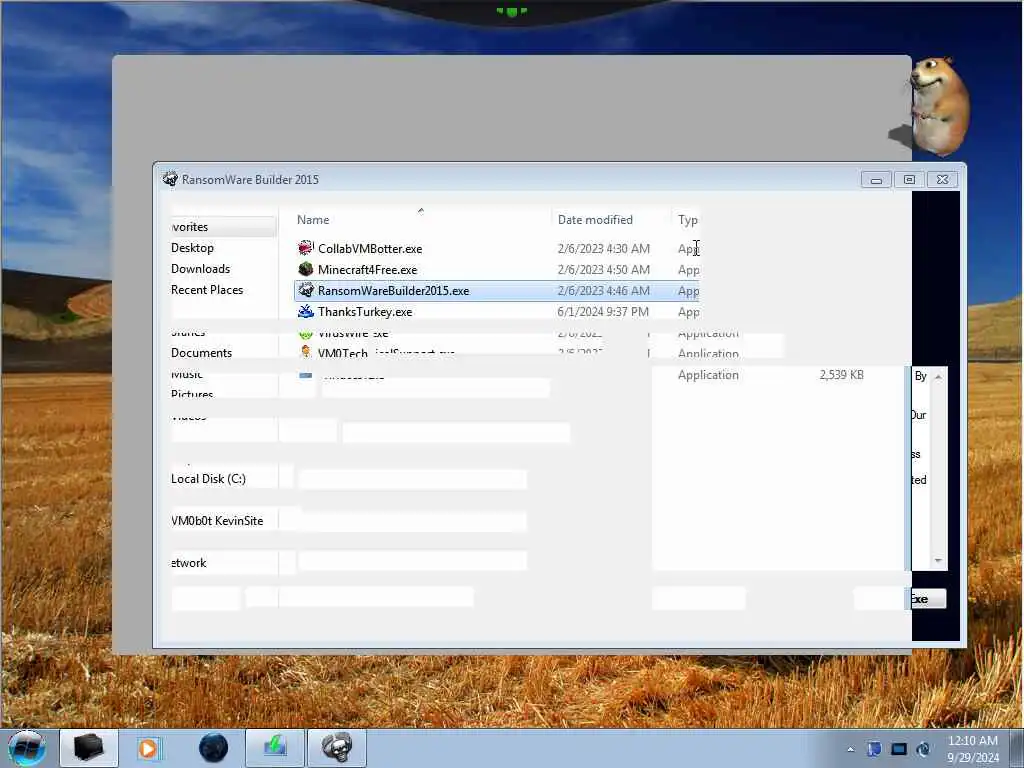The height and width of the screenshot is (768, 1024).
Task: Open Network in the navigation pane
Action: (x=189, y=563)
